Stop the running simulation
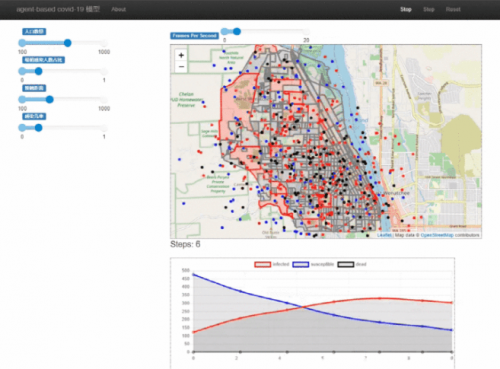 [x=406, y=9]
